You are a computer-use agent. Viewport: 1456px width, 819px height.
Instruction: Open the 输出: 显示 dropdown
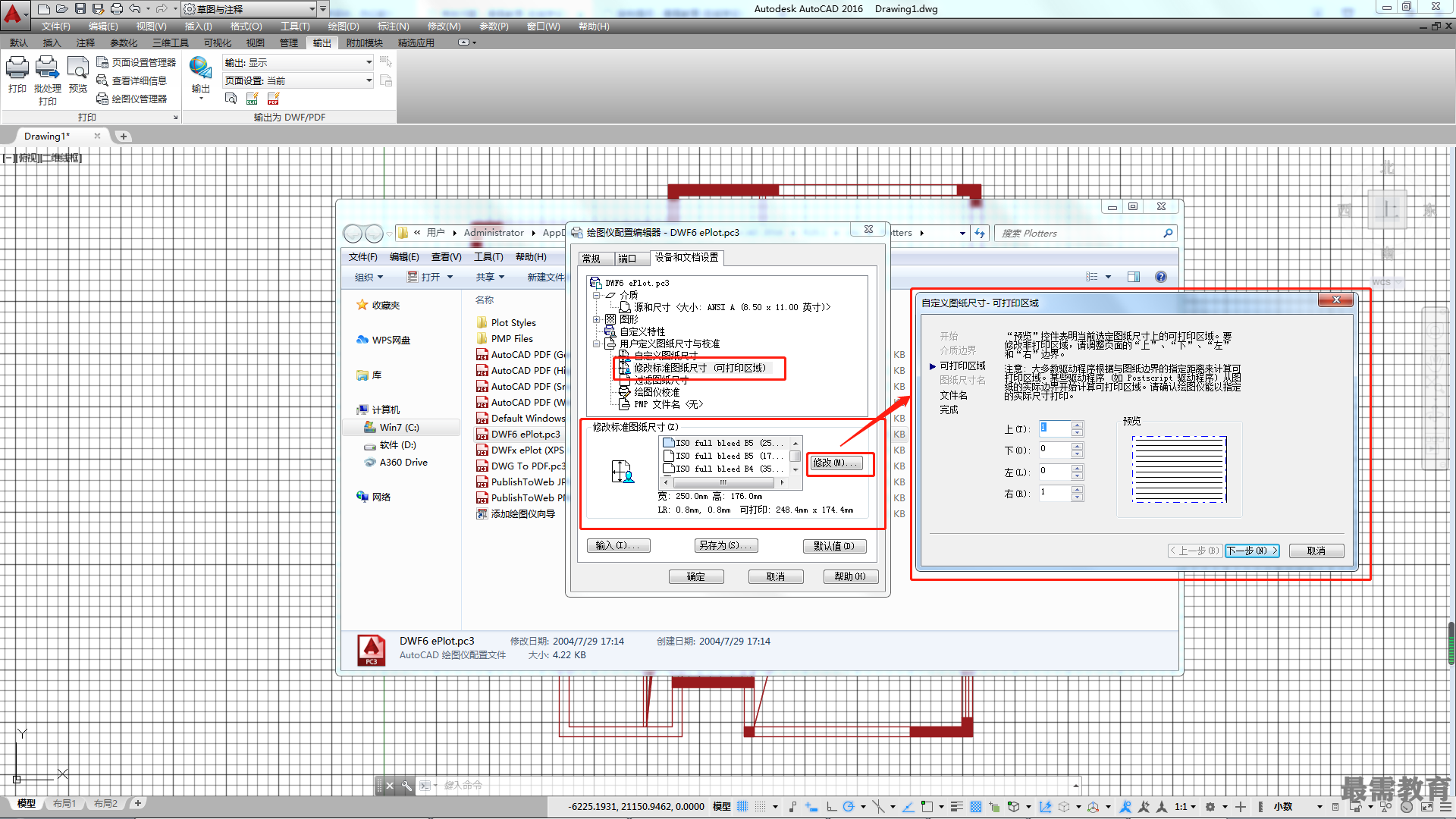[298, 62]
